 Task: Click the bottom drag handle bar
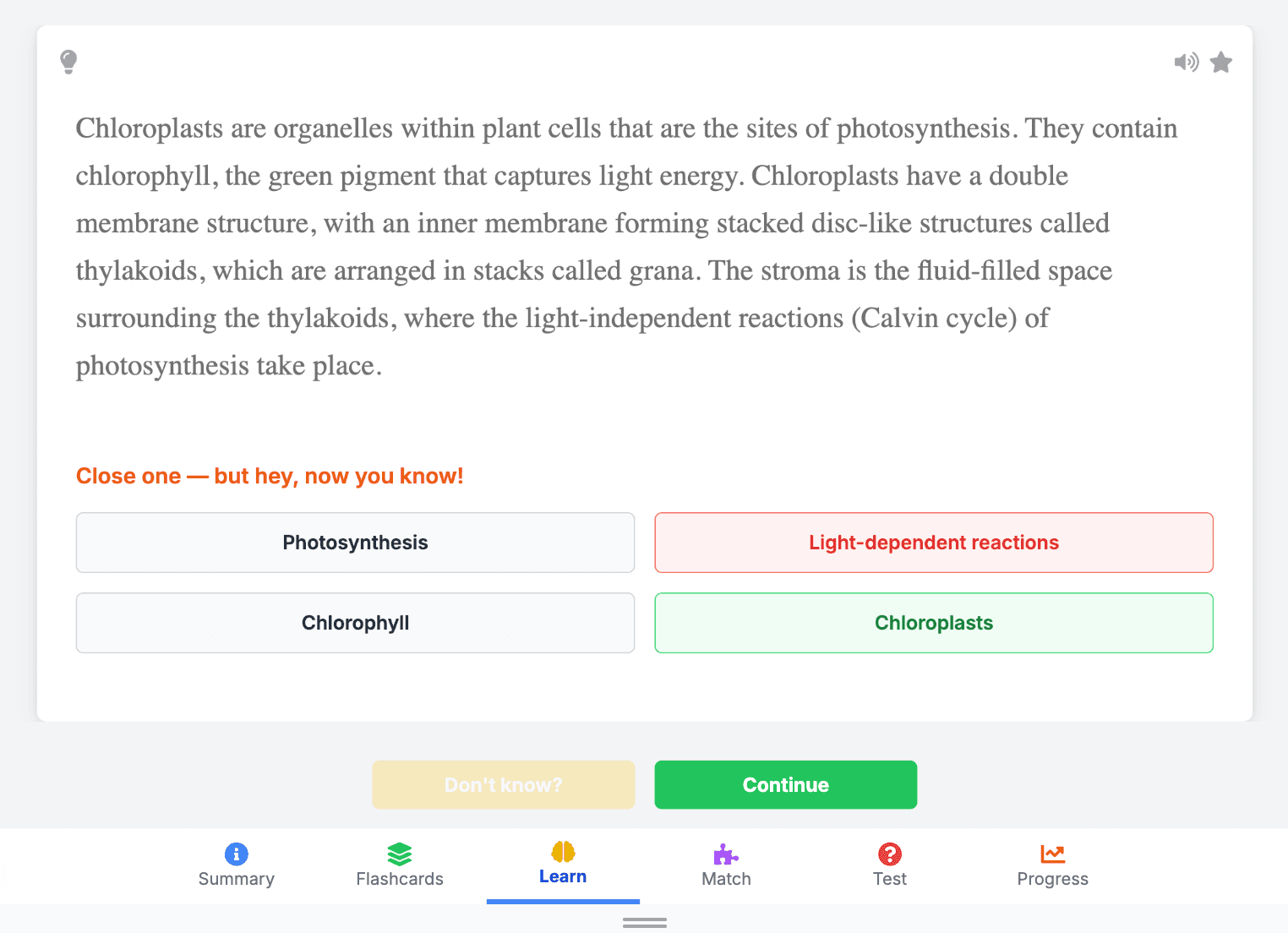(x=645, y=923)
